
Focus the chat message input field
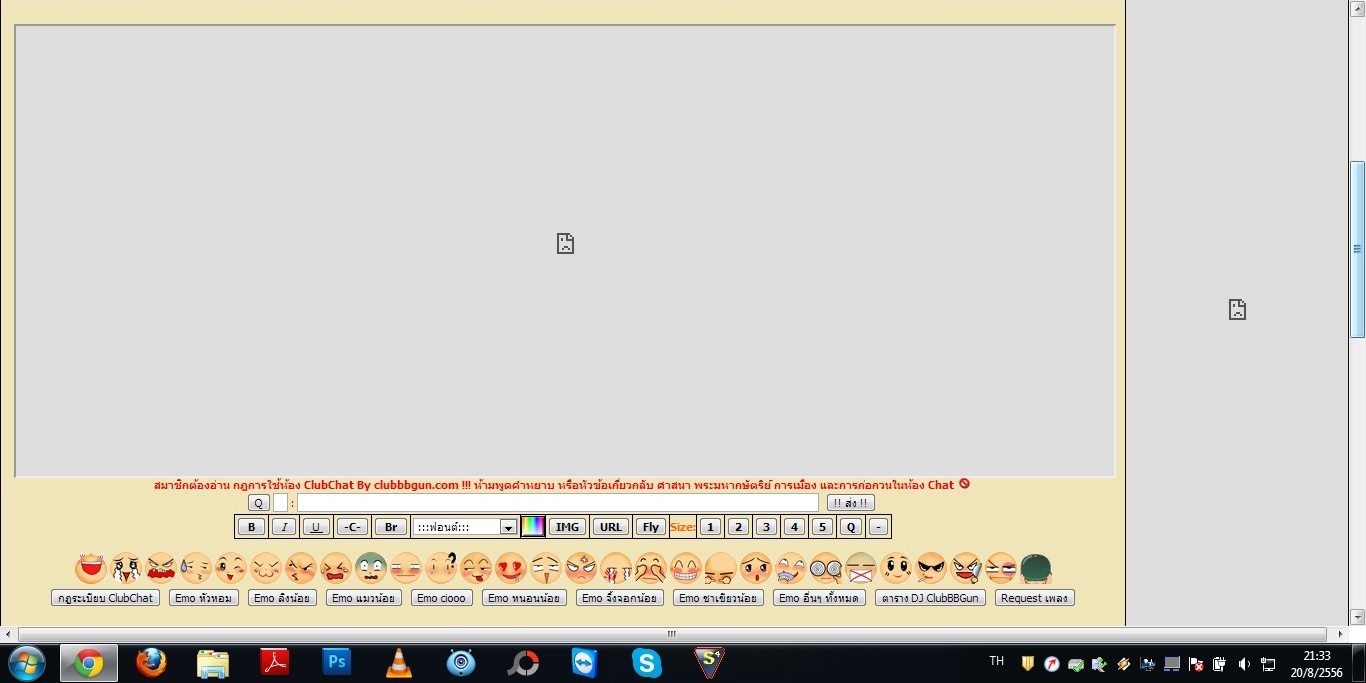tap(558, 503)
